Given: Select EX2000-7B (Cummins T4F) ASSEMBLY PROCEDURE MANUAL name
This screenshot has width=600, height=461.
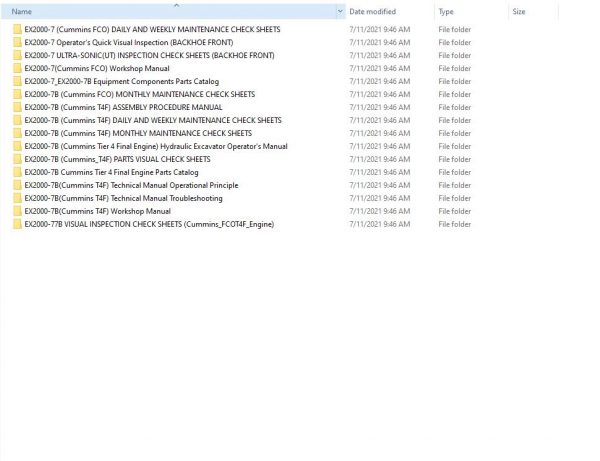Looking at the screenshot, I should click(x=123, y=108).
